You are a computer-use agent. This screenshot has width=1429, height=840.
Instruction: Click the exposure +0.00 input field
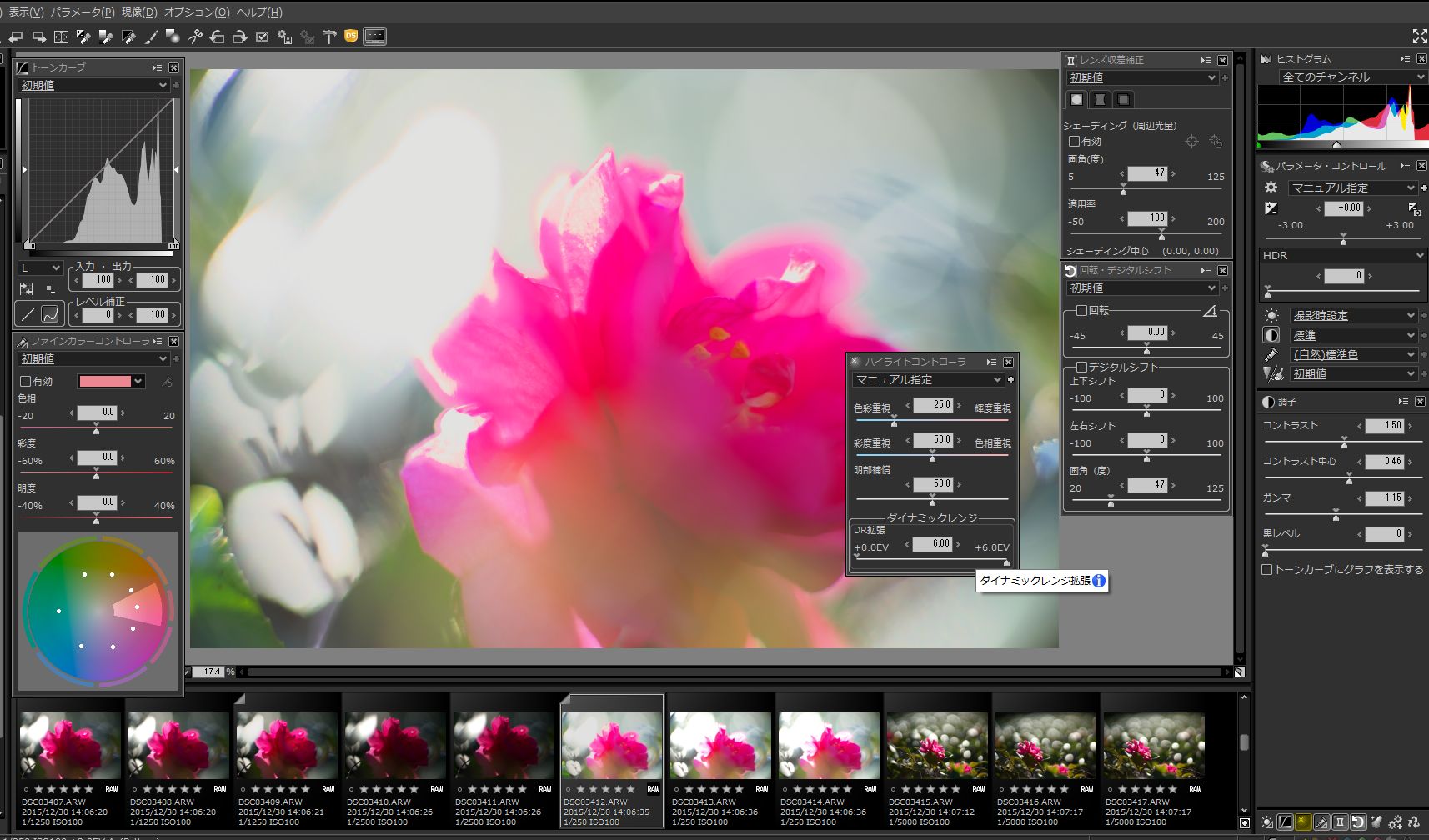coord(1344,207)
